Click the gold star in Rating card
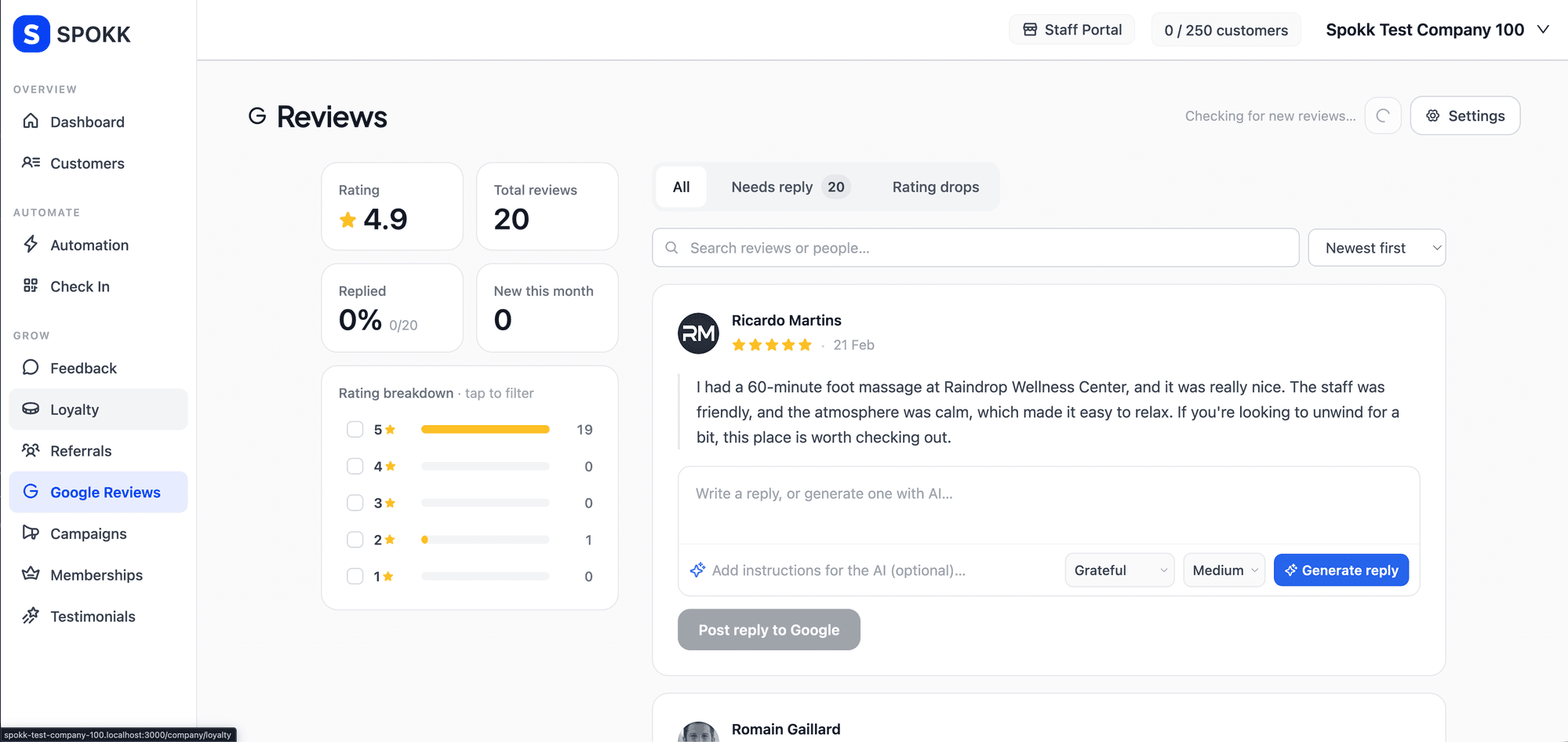 click(347, 220)
